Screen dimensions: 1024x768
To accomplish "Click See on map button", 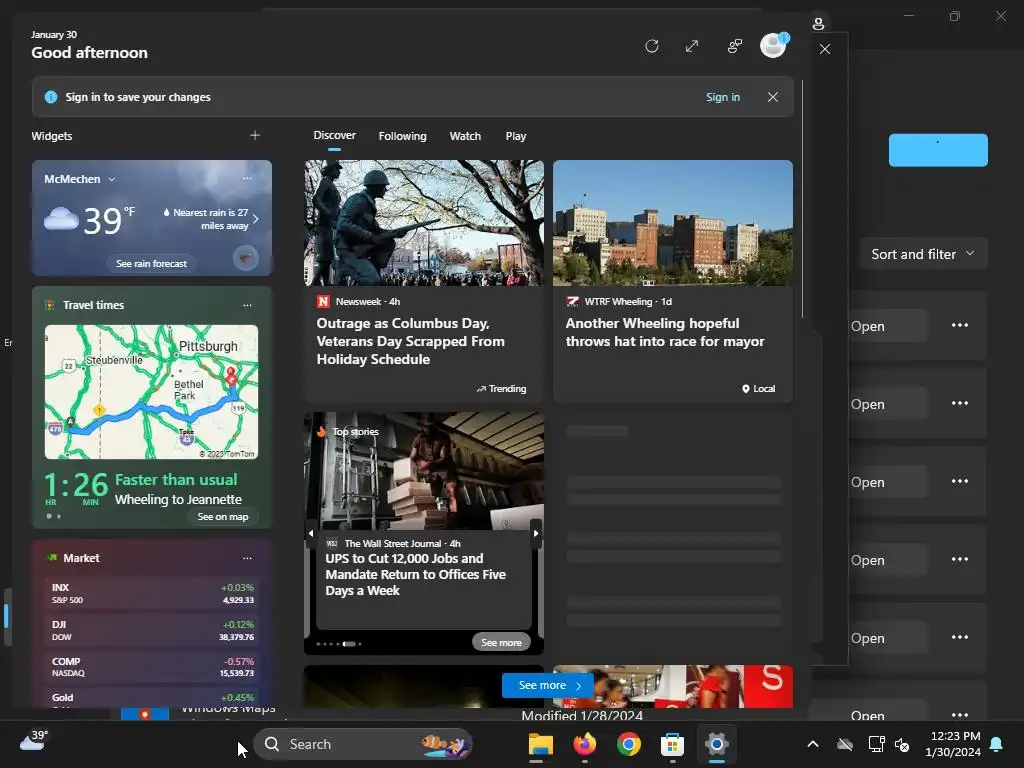I will click(x=223, y=517).
